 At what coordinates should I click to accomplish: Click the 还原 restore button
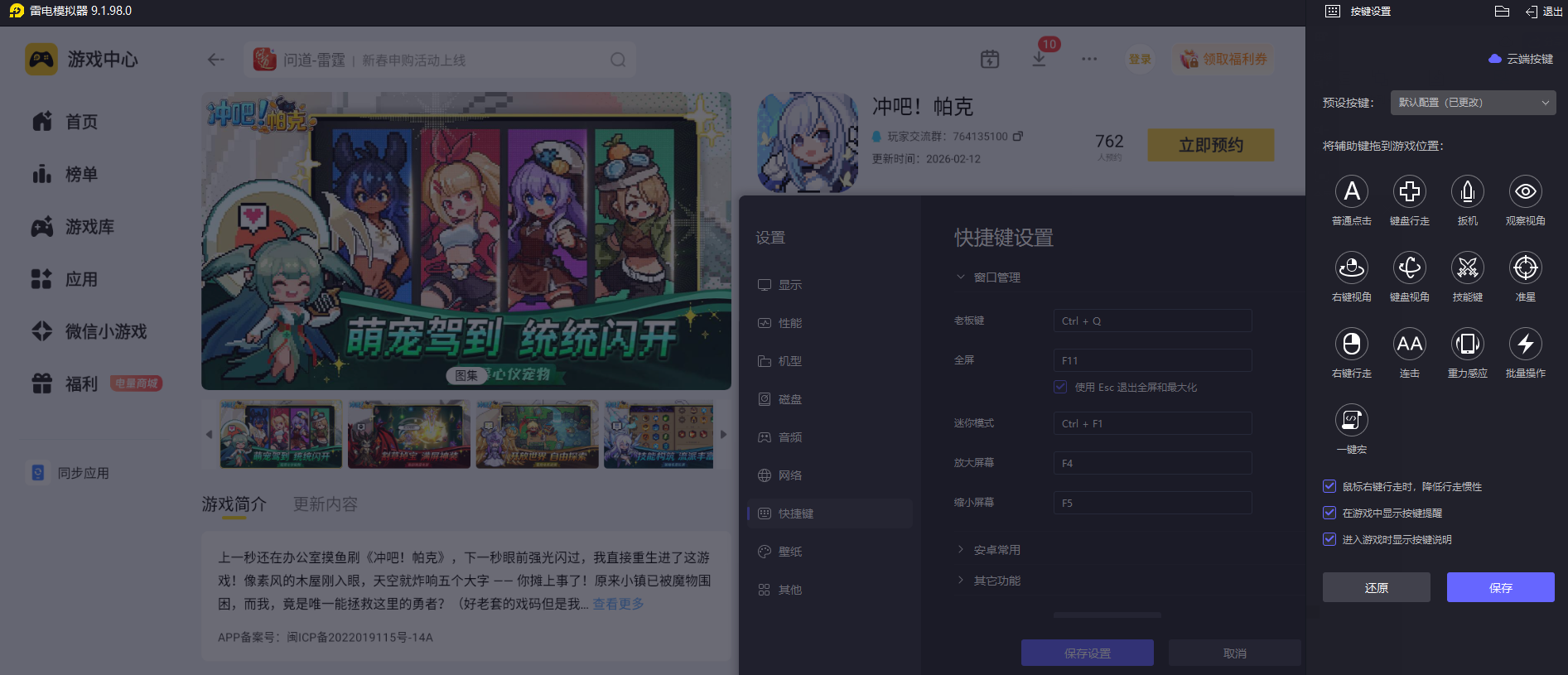tap(1376, 587)
